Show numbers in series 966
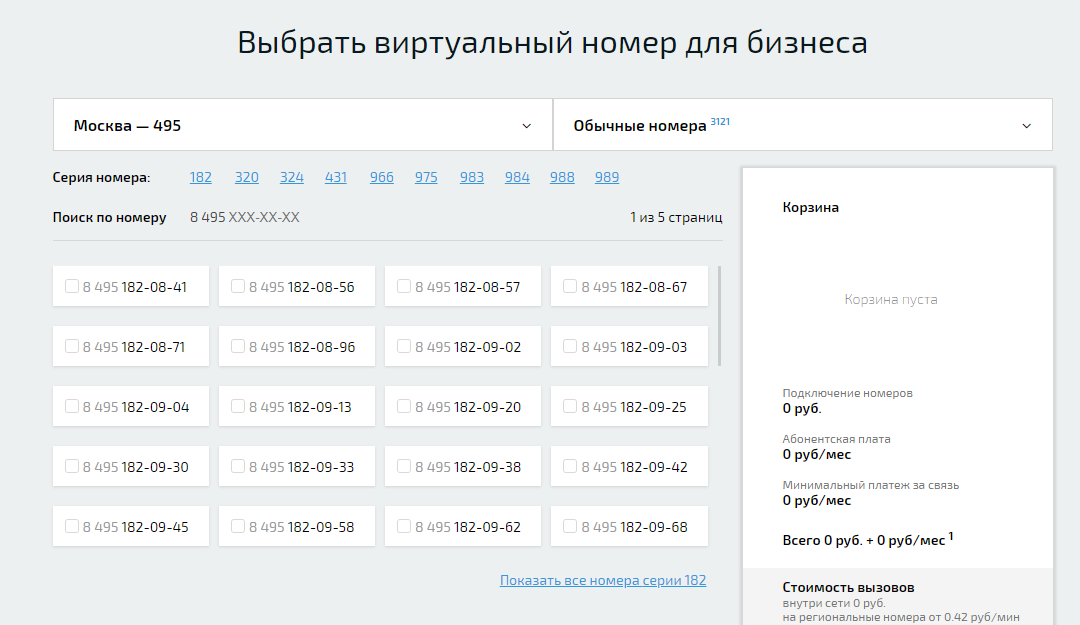 click(x=381, y=176)
